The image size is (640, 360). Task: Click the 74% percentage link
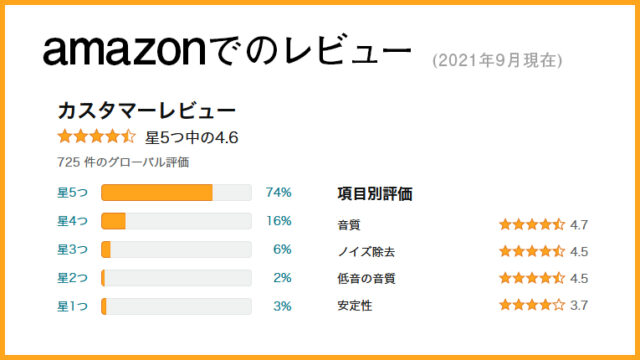tap(278, 192)
